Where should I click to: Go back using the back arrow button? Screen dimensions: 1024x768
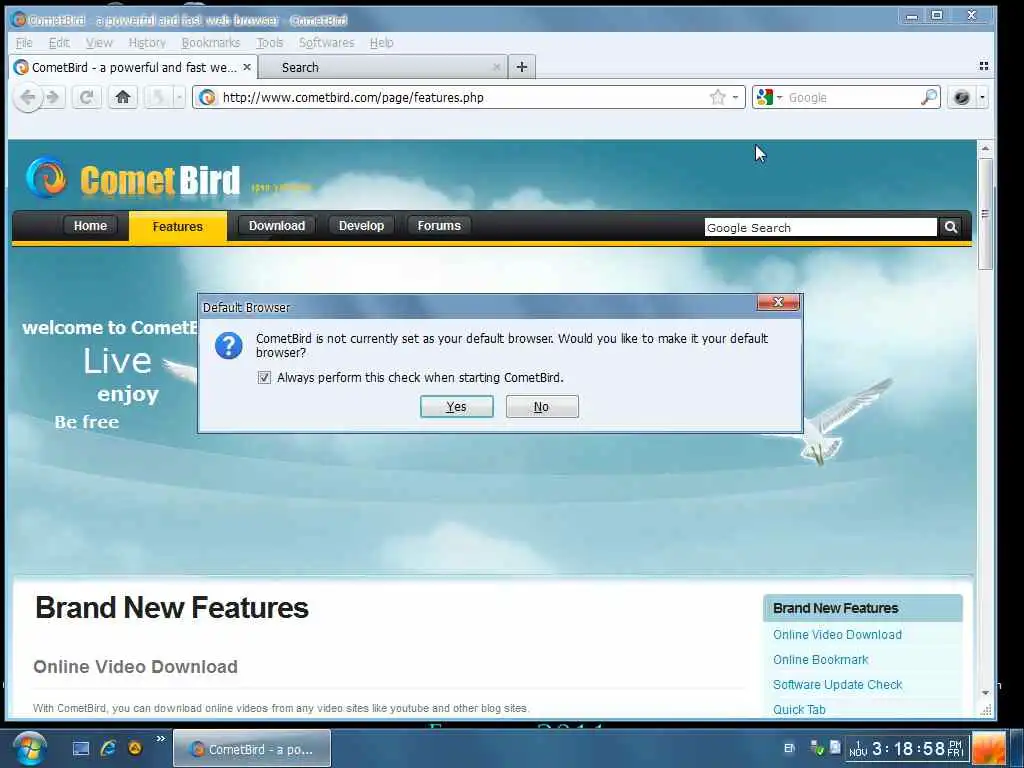coord(28,98)
